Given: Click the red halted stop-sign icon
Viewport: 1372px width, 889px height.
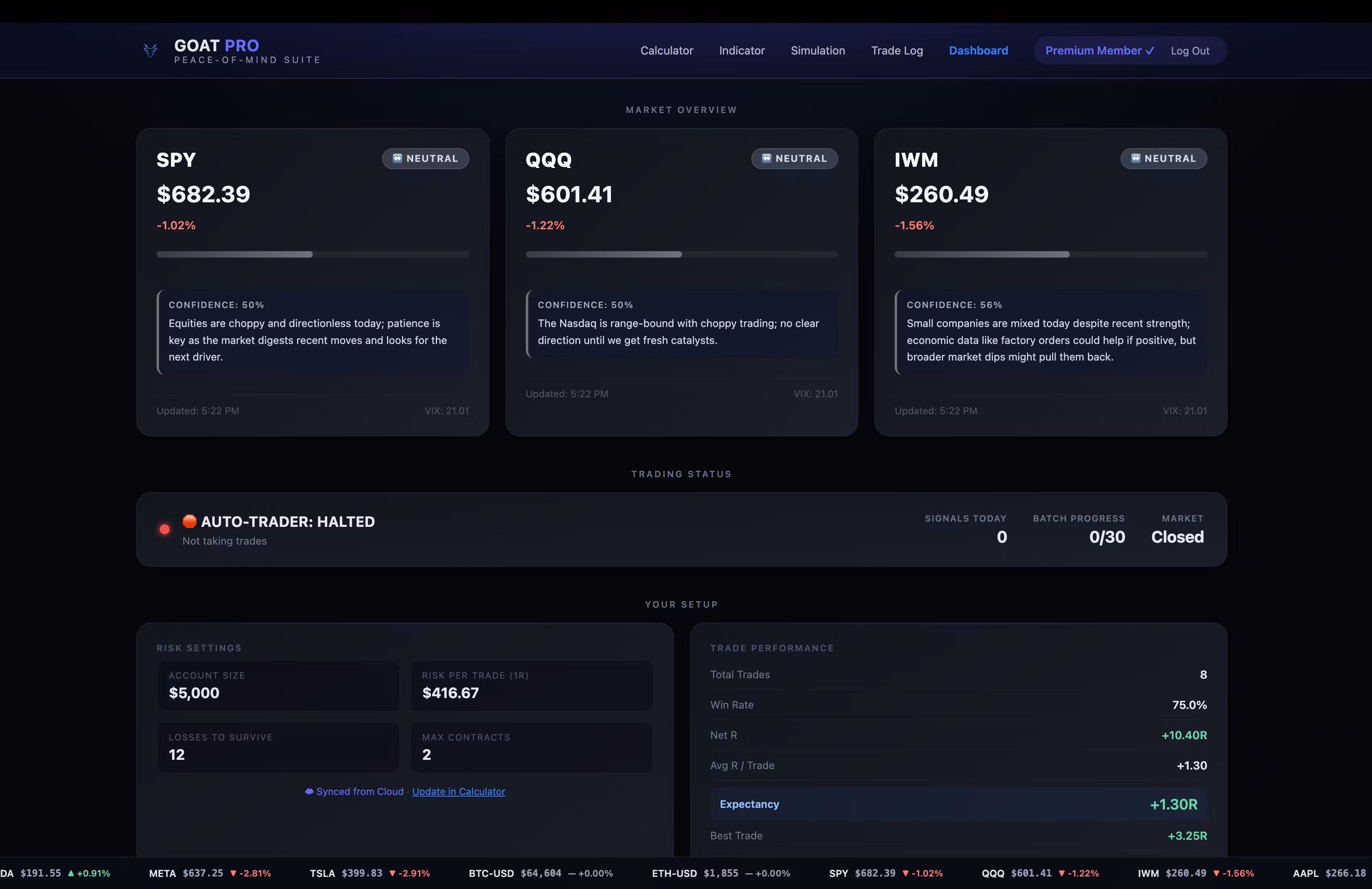Looking at the screenshot, I should (190, 521).
